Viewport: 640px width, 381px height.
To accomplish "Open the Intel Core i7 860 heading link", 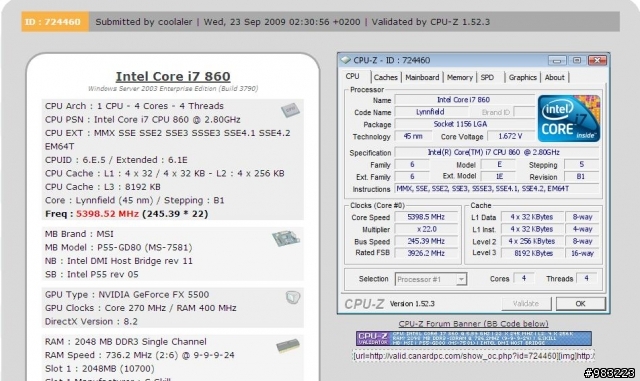I will tap(173, 76).
